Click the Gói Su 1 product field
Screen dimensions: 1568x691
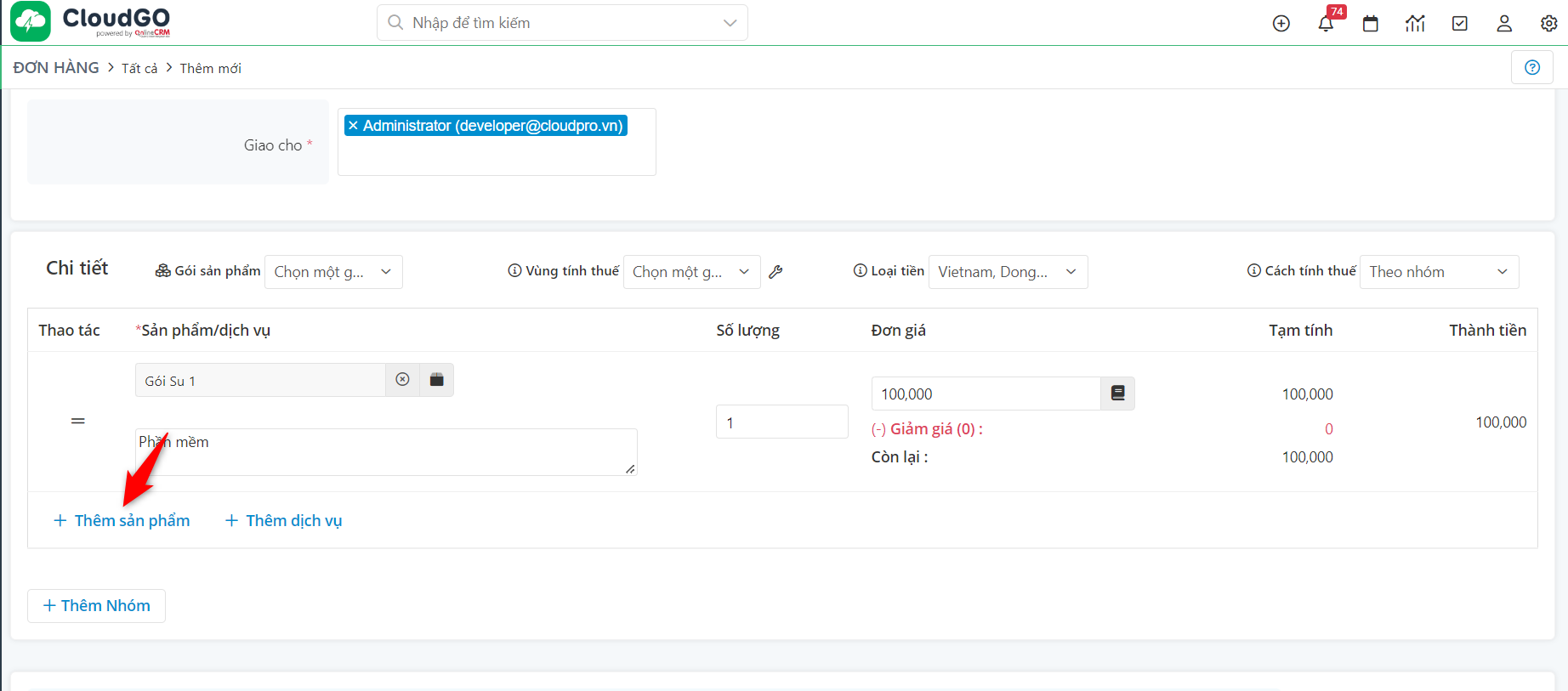pyautogui.click(x=260, y=380)
